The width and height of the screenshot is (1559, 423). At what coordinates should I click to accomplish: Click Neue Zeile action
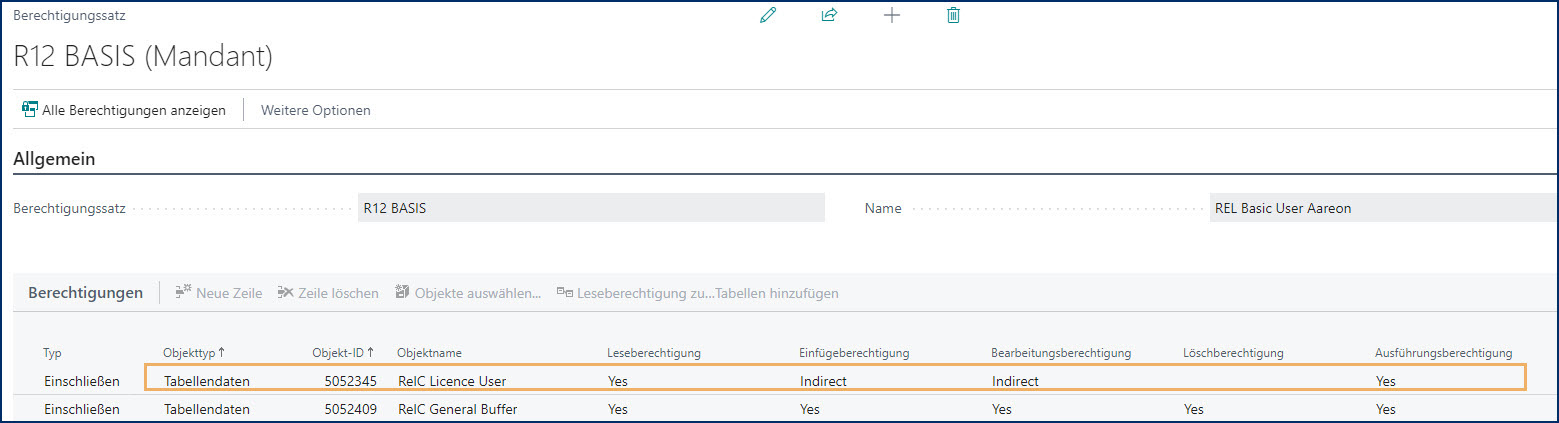219,293
